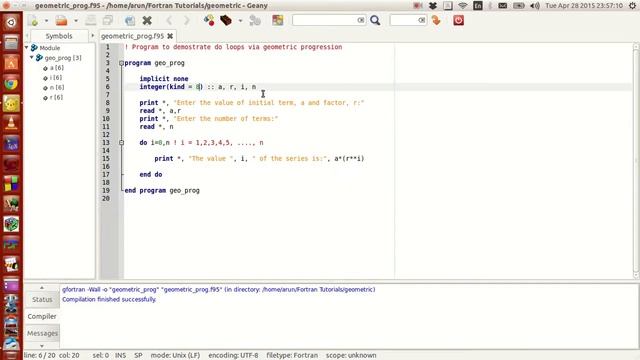640x360 pixels.
Task: Click the Run gears toolbar icon
Action: (x=255, y=20)
